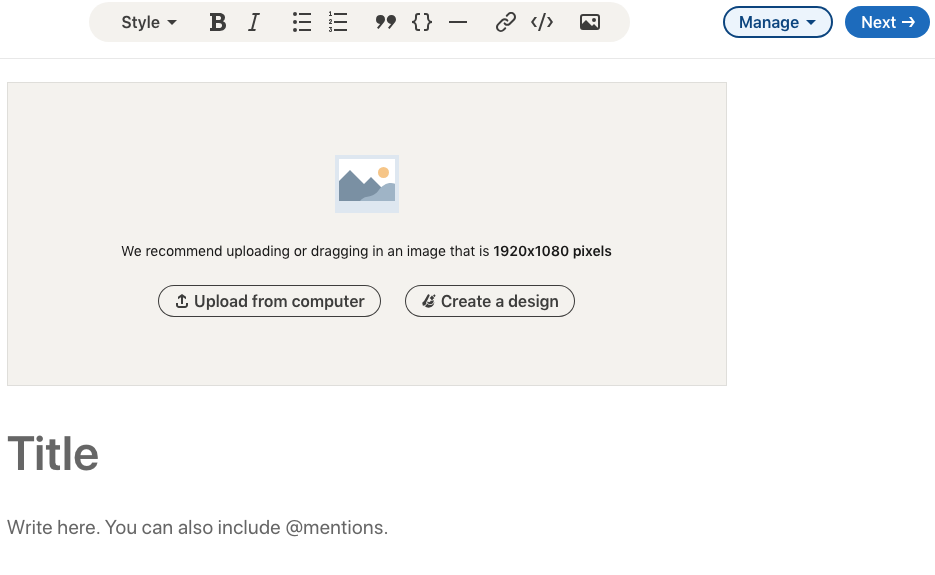Image resolution: width=935 pixels, height=575 pixels.
Task: Apply blockquote formatting
Action: (386, 23)
